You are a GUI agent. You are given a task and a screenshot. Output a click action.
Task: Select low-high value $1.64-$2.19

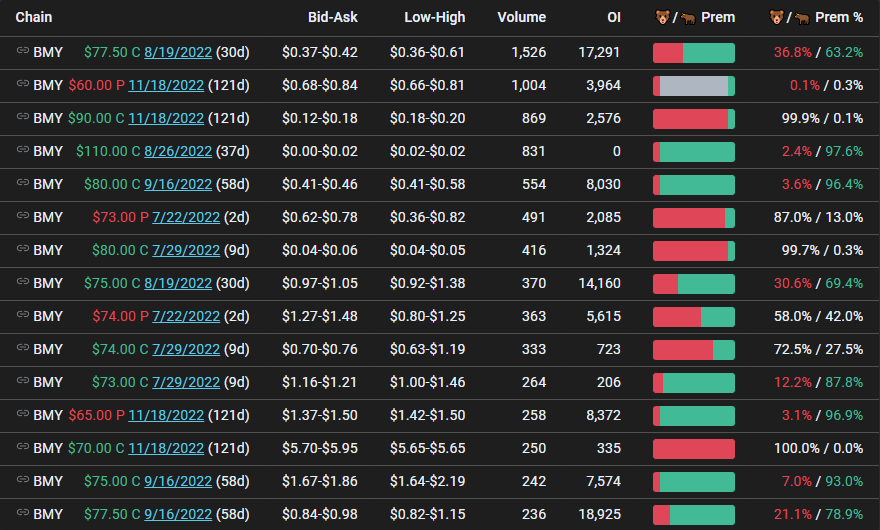pyautogui.click(x=428, y=481)
